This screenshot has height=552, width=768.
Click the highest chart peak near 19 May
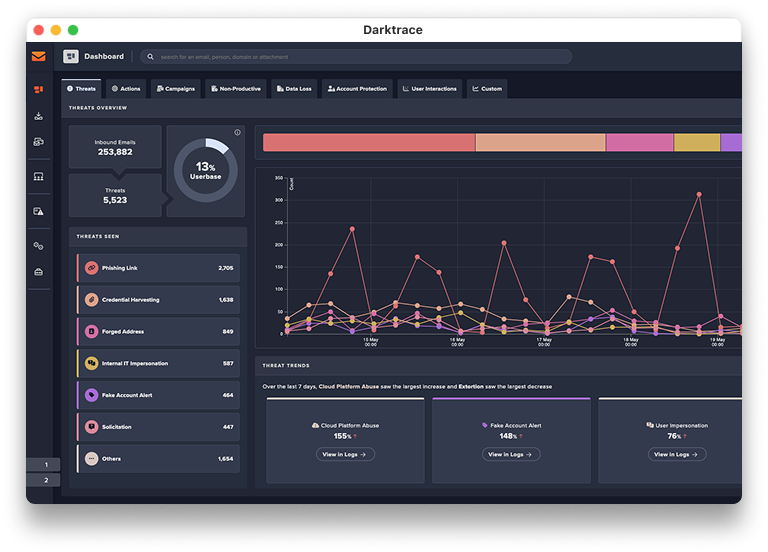pyautogui.click(x=699, y=194)
